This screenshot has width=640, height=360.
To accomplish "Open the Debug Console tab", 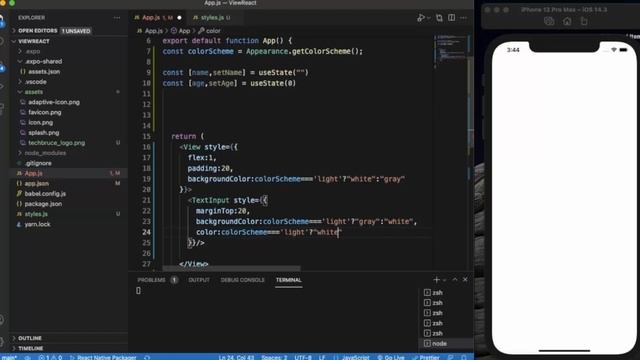I will [242, 280].
